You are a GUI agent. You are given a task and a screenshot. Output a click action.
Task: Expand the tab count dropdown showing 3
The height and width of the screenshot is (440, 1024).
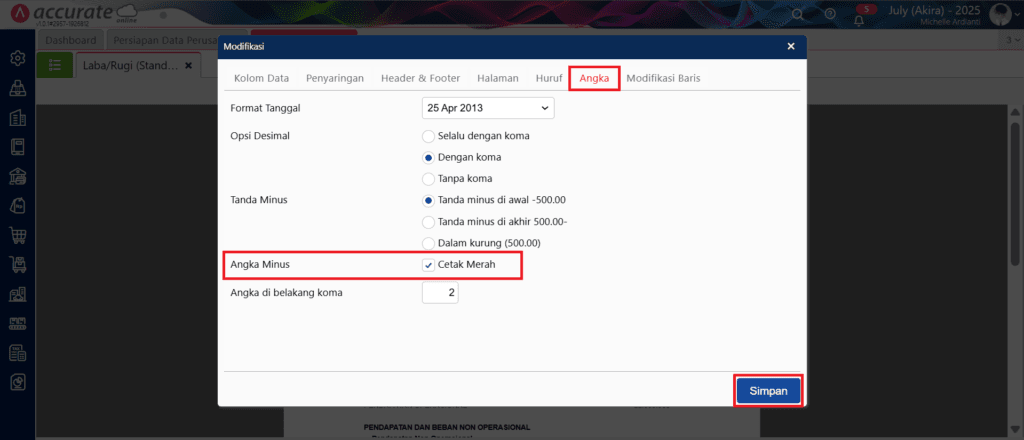coord(1011,40)
